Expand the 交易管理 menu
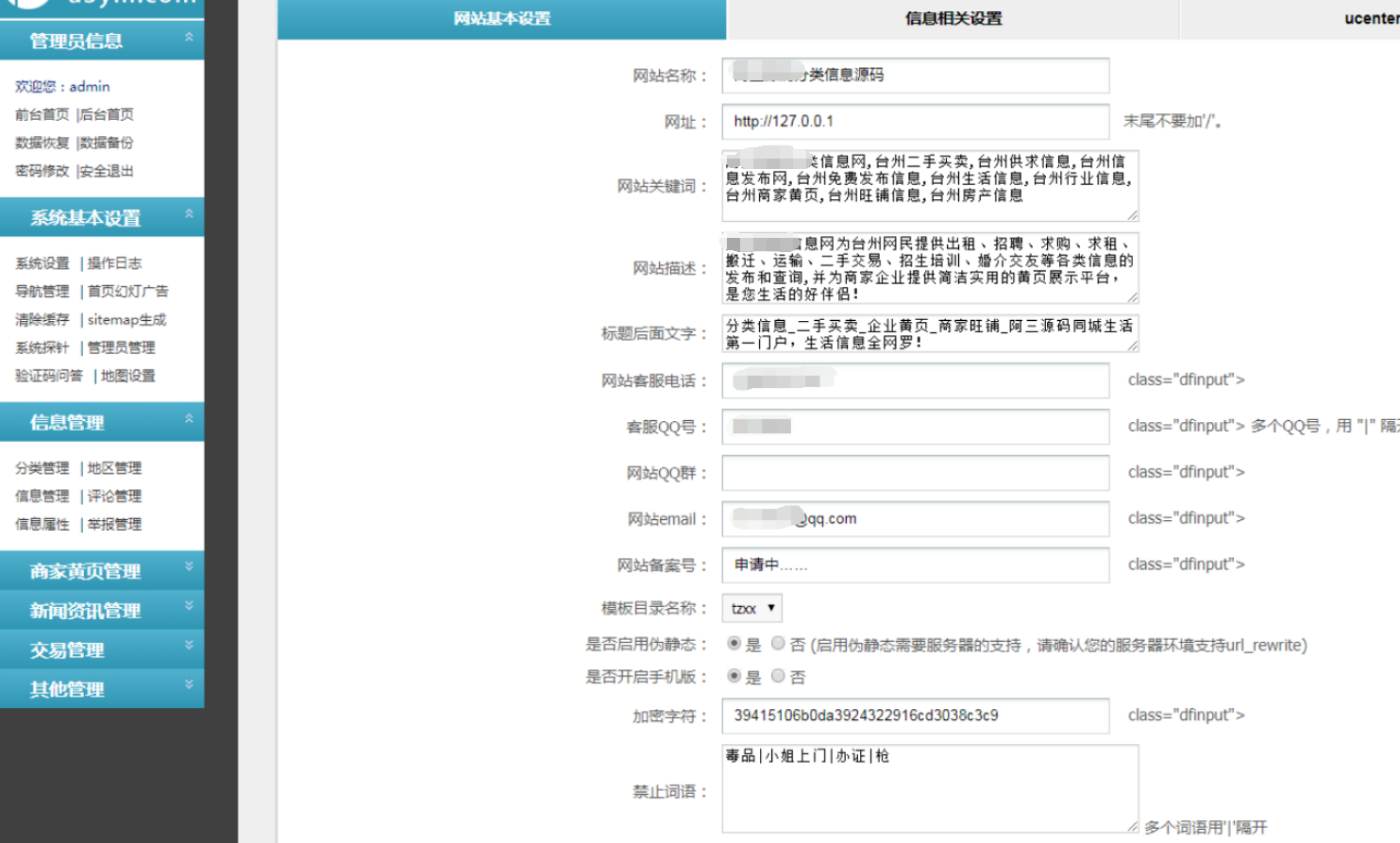The image size is (1400, 843). (102, 649)
